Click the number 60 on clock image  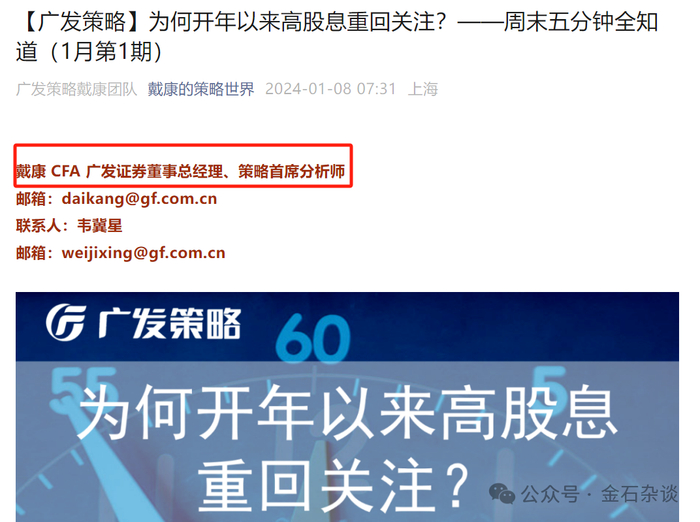313,338
